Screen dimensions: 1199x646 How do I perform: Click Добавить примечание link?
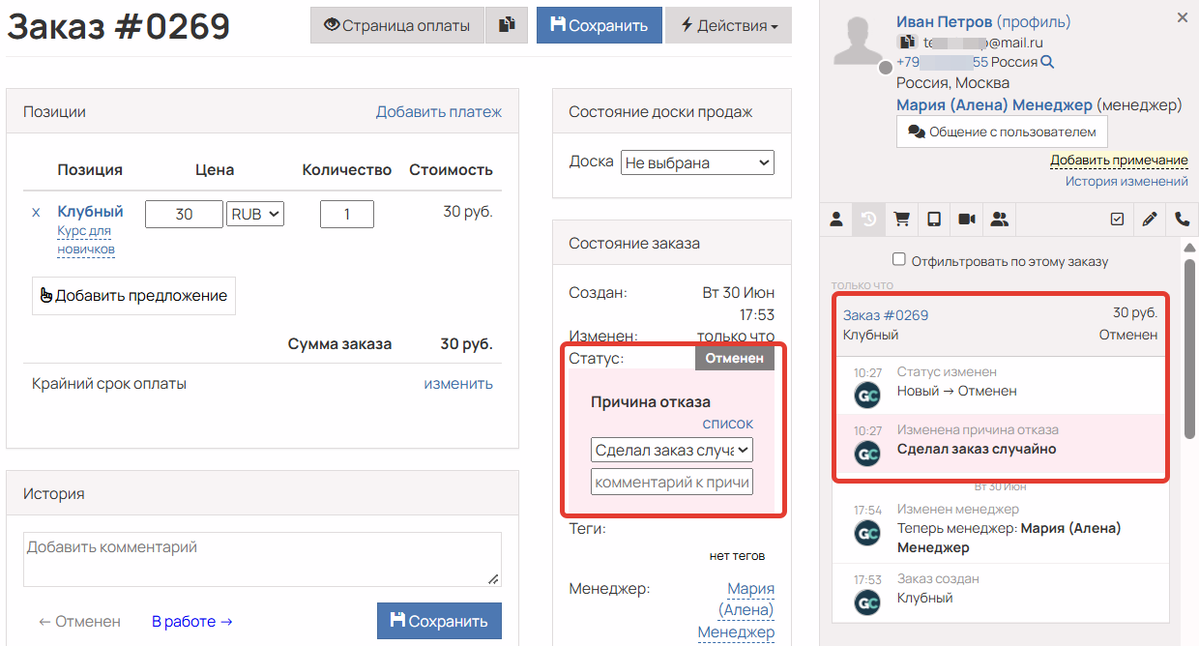point(1119,160)
